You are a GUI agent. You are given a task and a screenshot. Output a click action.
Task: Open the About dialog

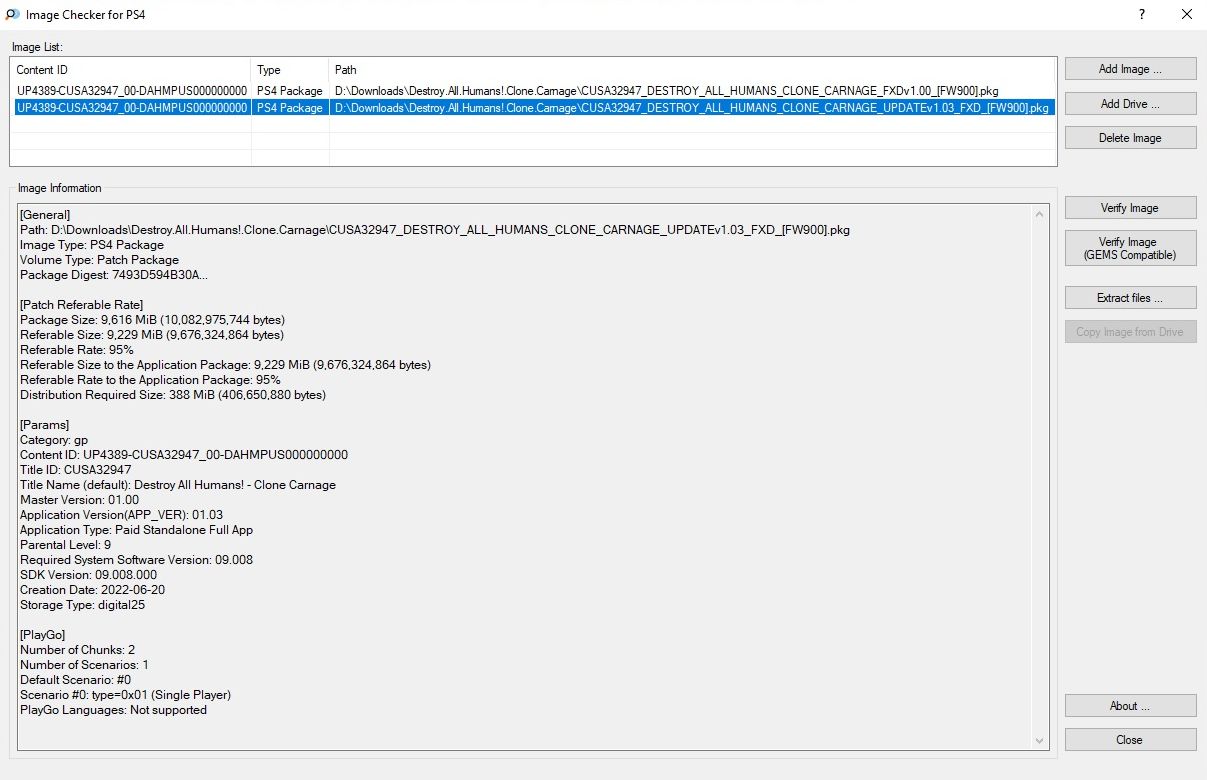click(x=1130, y=705)
